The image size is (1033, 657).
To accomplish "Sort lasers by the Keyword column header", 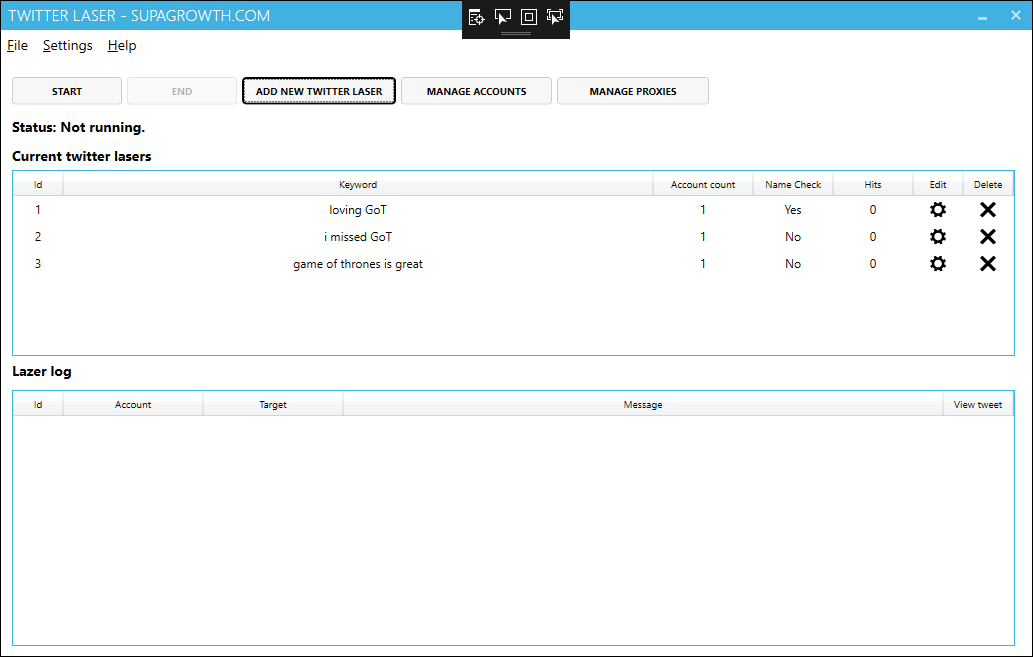I will tap(358, 185).
